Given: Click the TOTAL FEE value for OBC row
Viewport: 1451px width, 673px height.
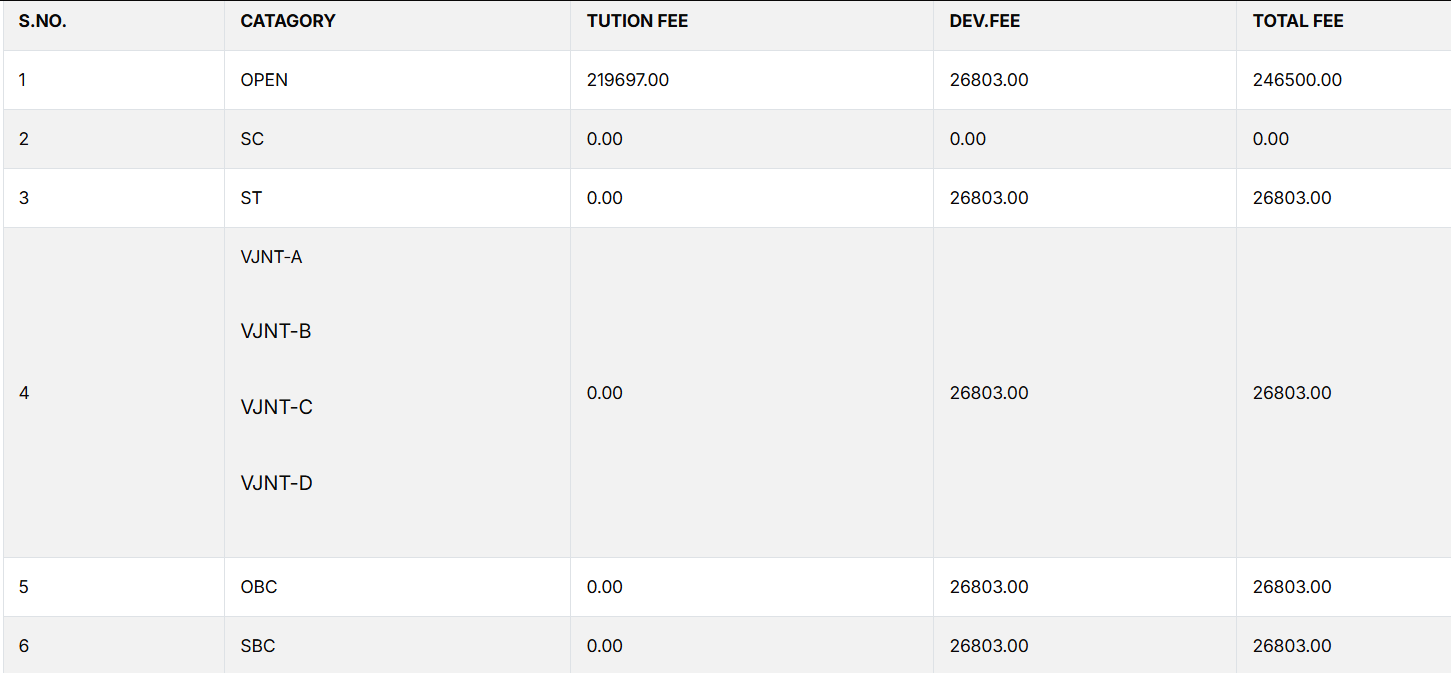Looking at the screenshot, I should click(1292, 587).
